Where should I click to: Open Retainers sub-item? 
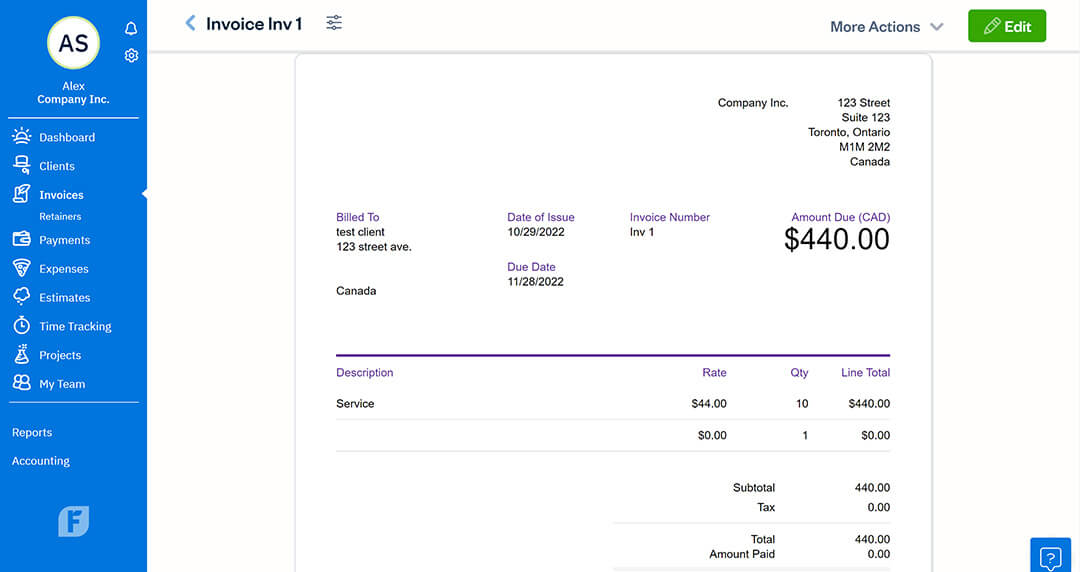pyautogui.click(x=60, y=216)
